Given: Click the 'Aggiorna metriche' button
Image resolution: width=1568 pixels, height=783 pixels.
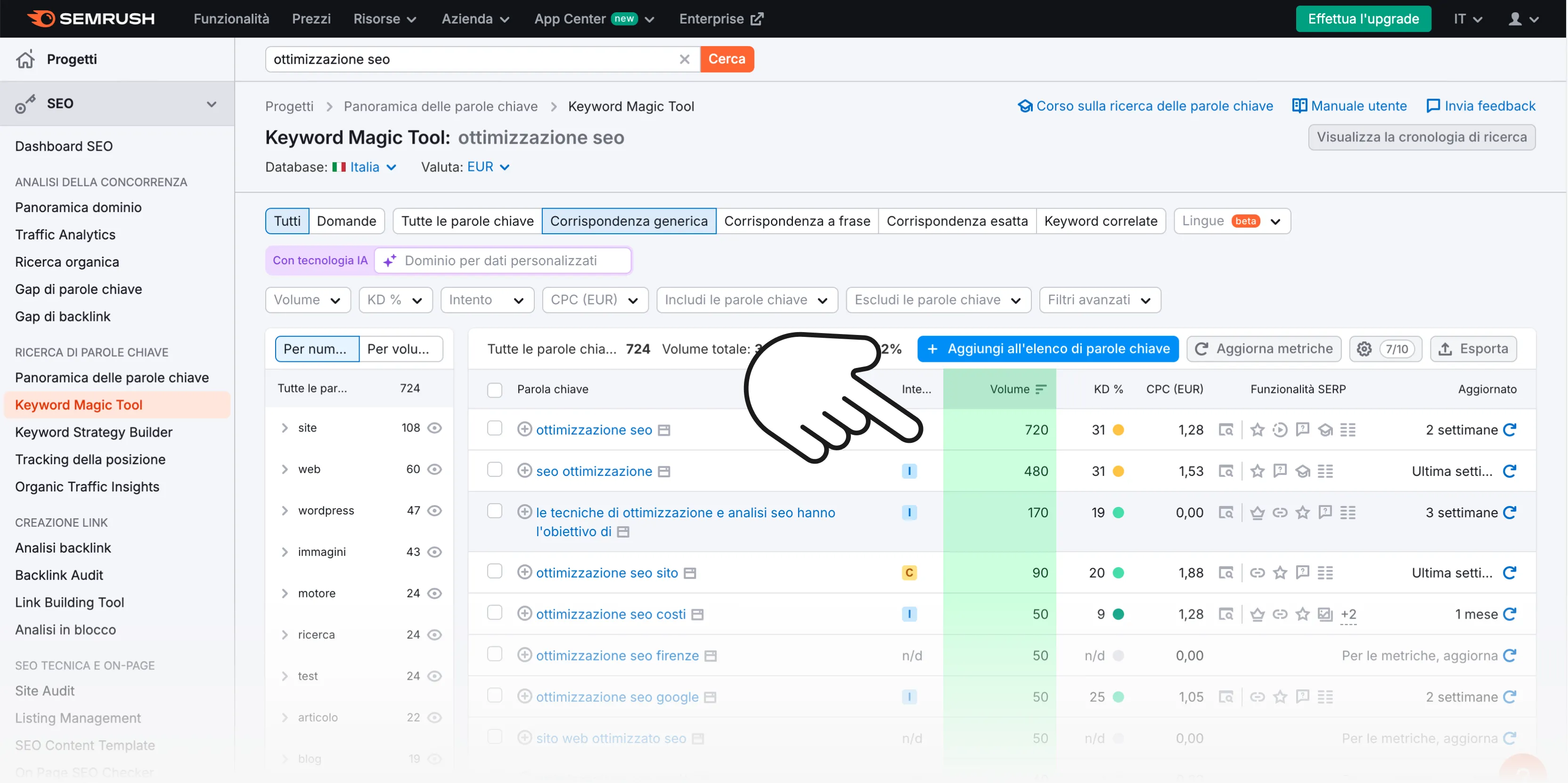Looking at the screenshot, I should click(x=1264, y=349).
